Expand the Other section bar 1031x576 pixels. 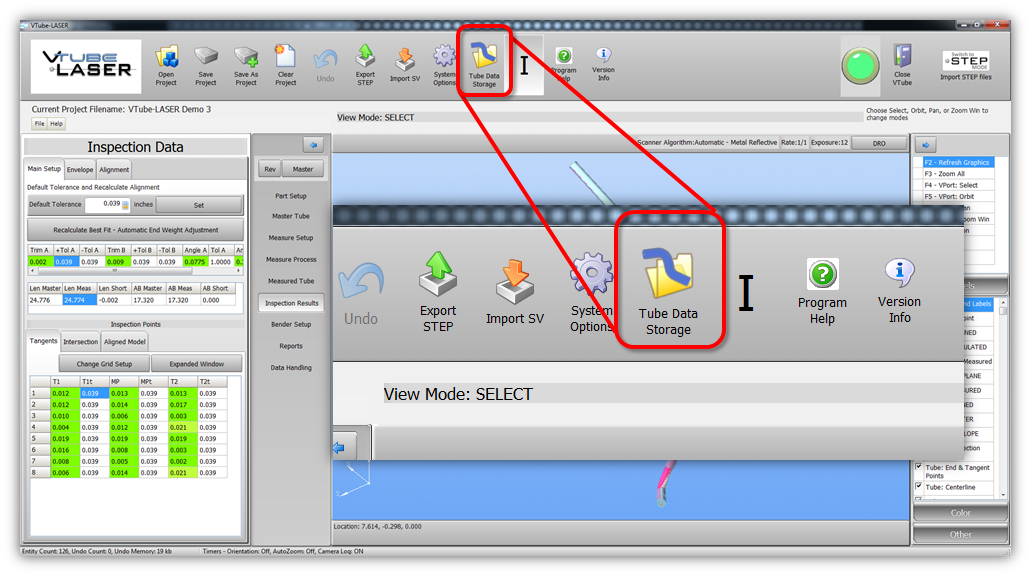coord(960,534)
